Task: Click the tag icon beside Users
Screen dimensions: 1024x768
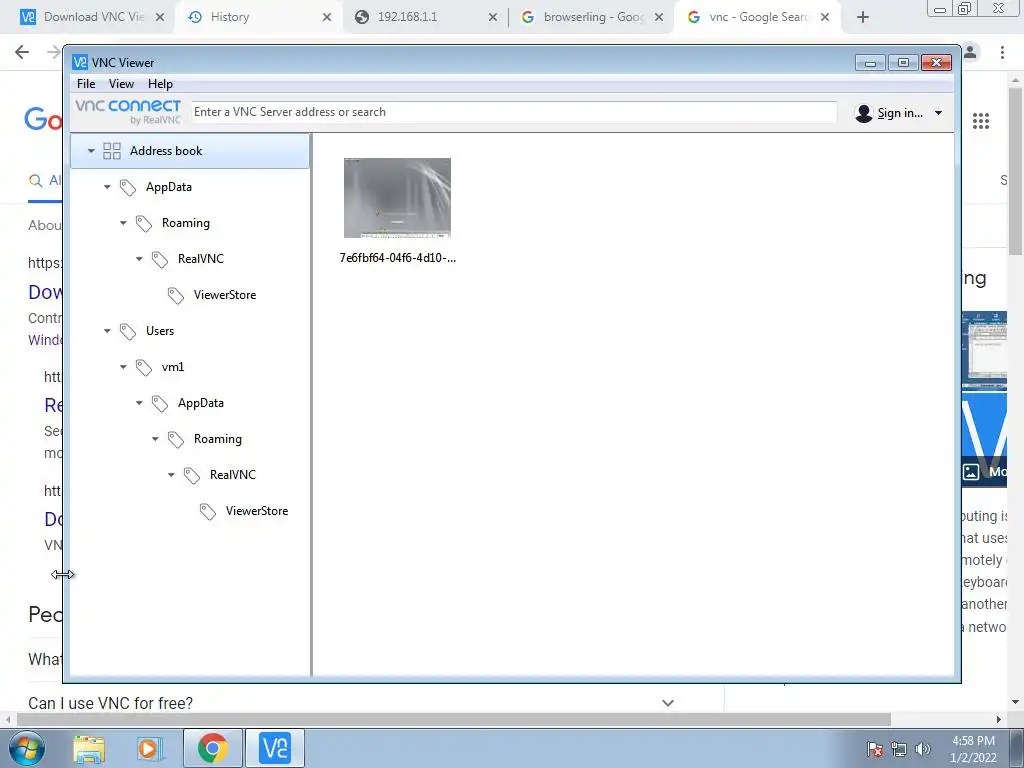Action: 127,331
